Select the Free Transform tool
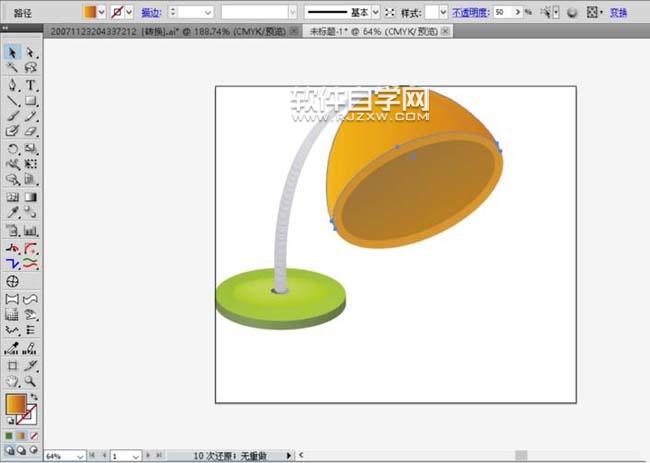Image resolution: width=650 pixels, height=463 pixels. tap(30, 164)
